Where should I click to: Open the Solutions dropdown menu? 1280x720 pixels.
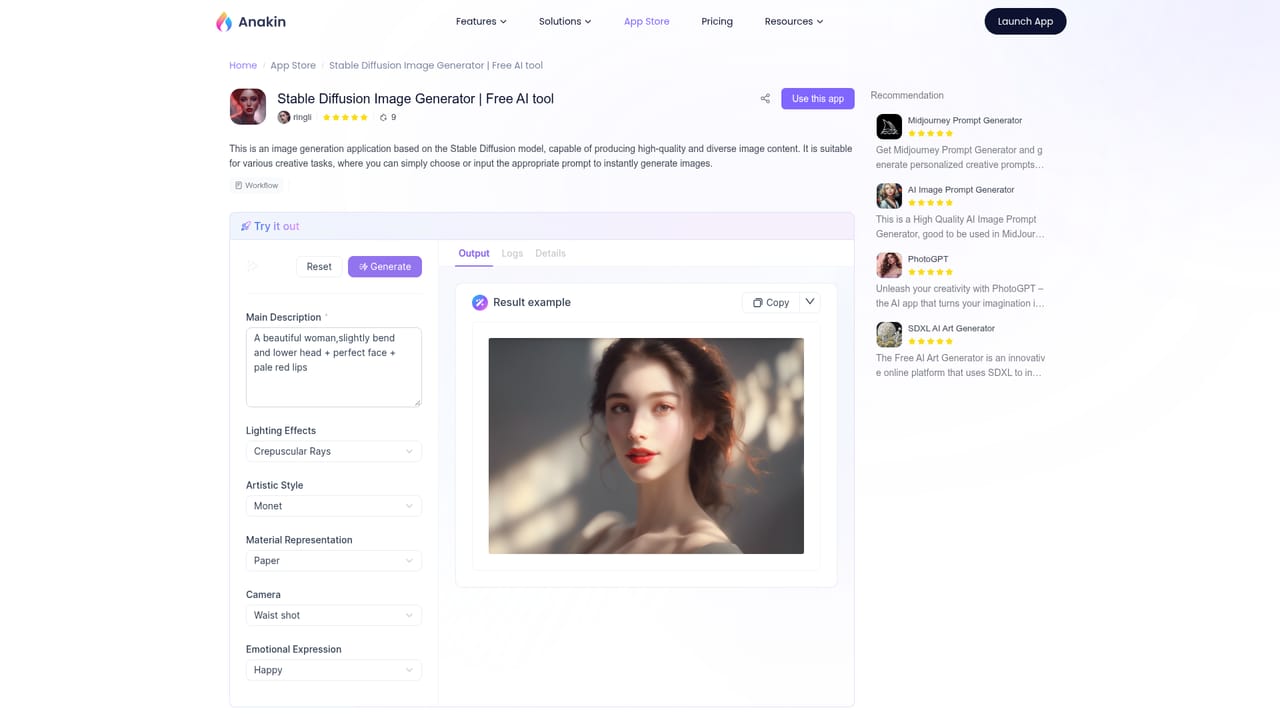(x=565, y=21)
